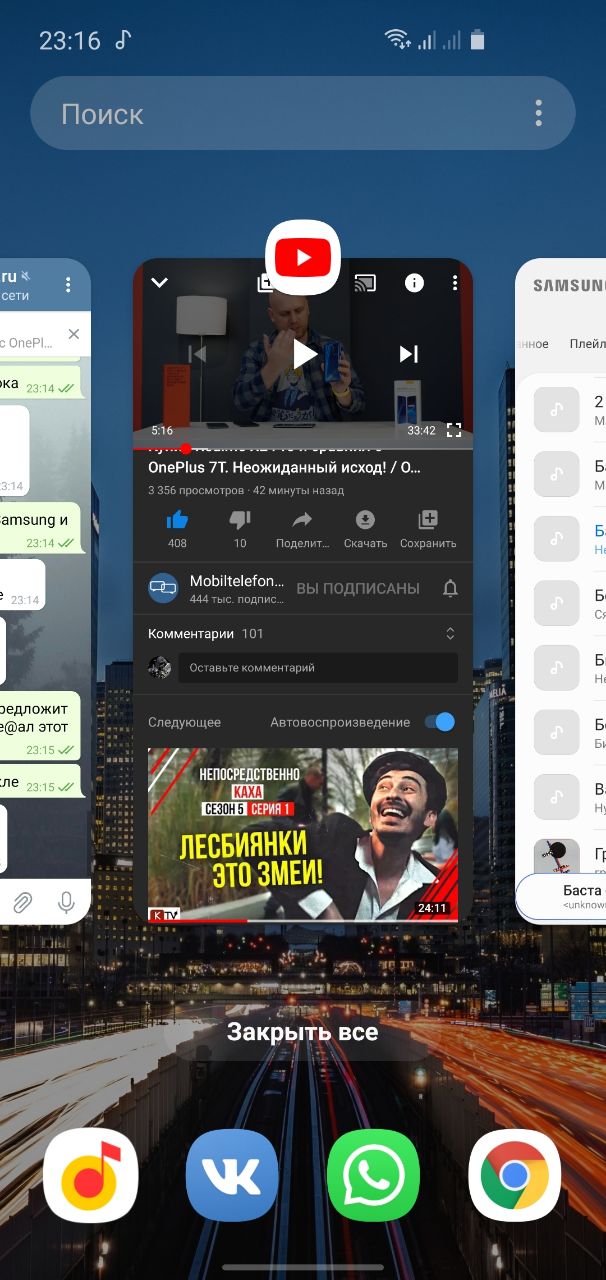Viewport: 606px width, 1280px height.
Task: Open the search bar three-dot options
Action: click(539, 114)
